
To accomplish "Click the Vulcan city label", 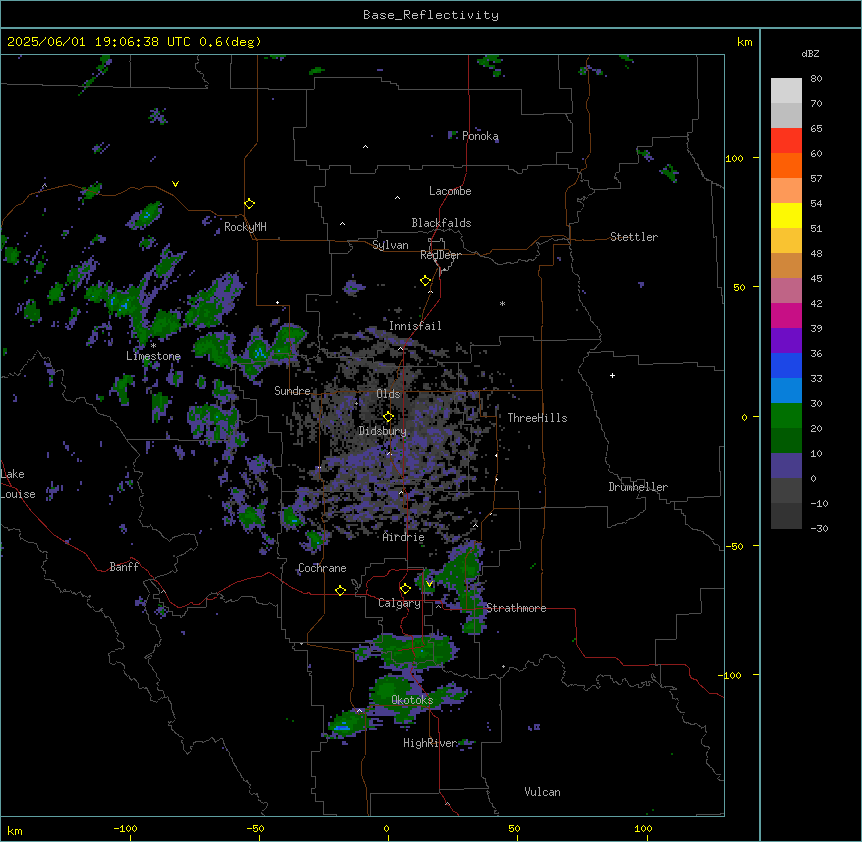I will 542,792.
